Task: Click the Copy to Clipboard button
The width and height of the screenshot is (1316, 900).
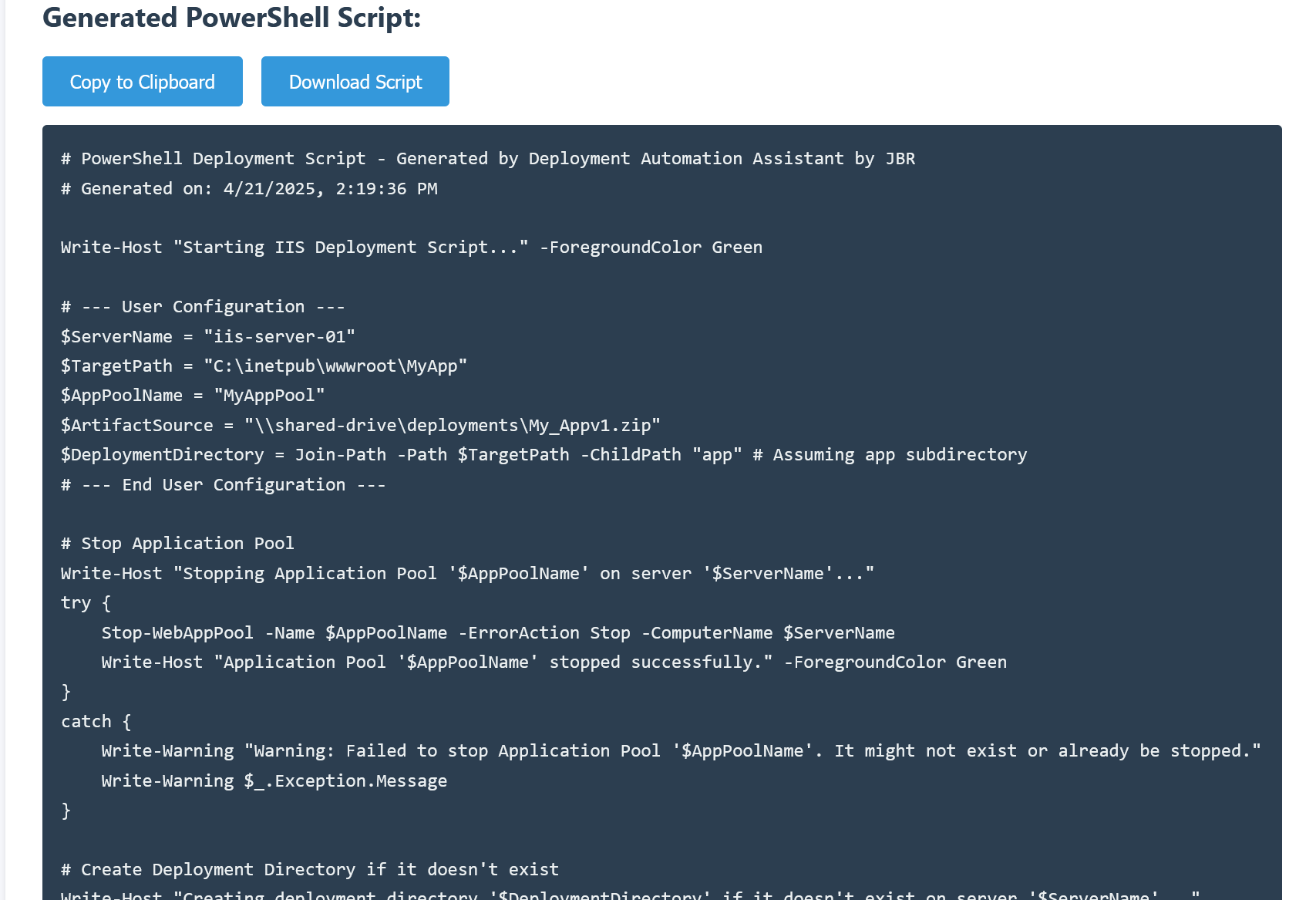Action: 142,81
